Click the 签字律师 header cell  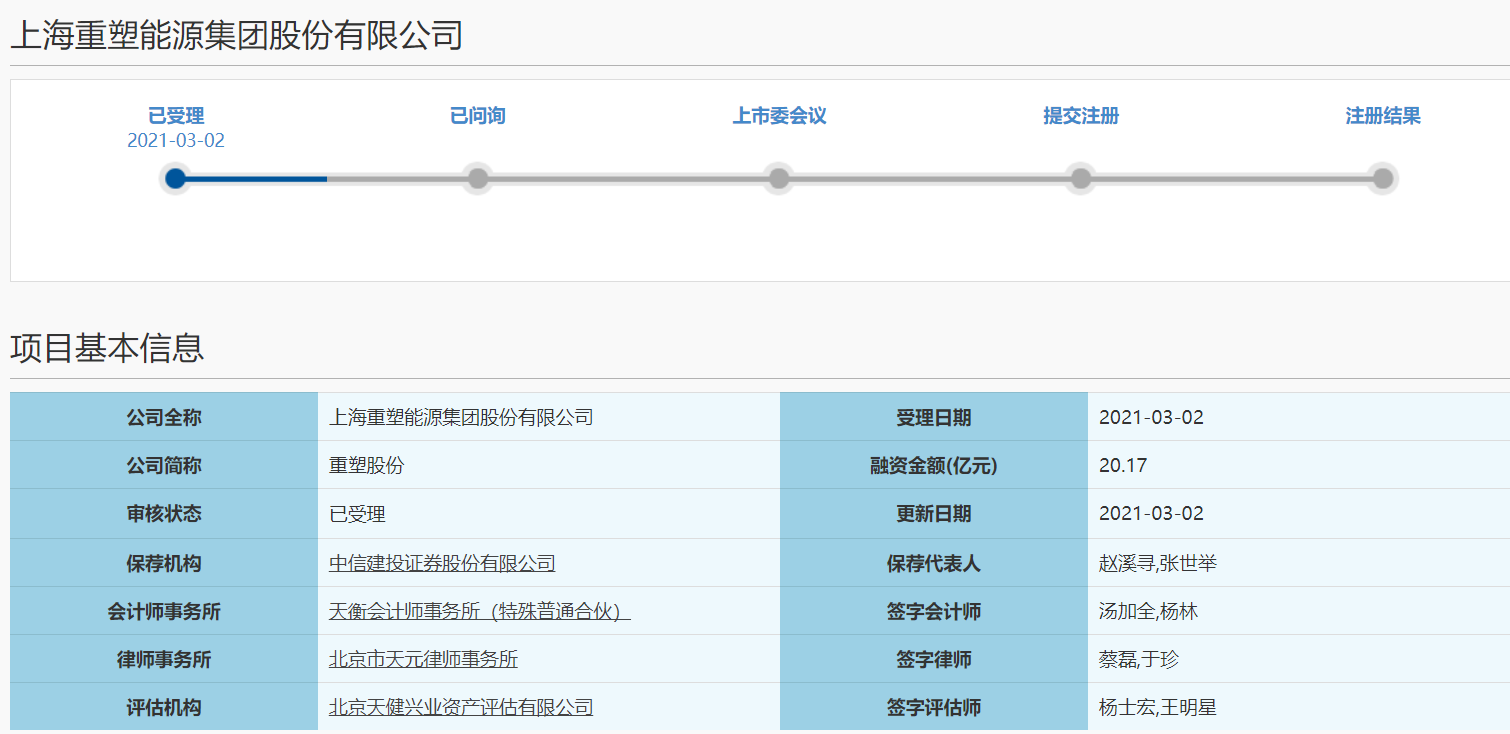(934, 659)
